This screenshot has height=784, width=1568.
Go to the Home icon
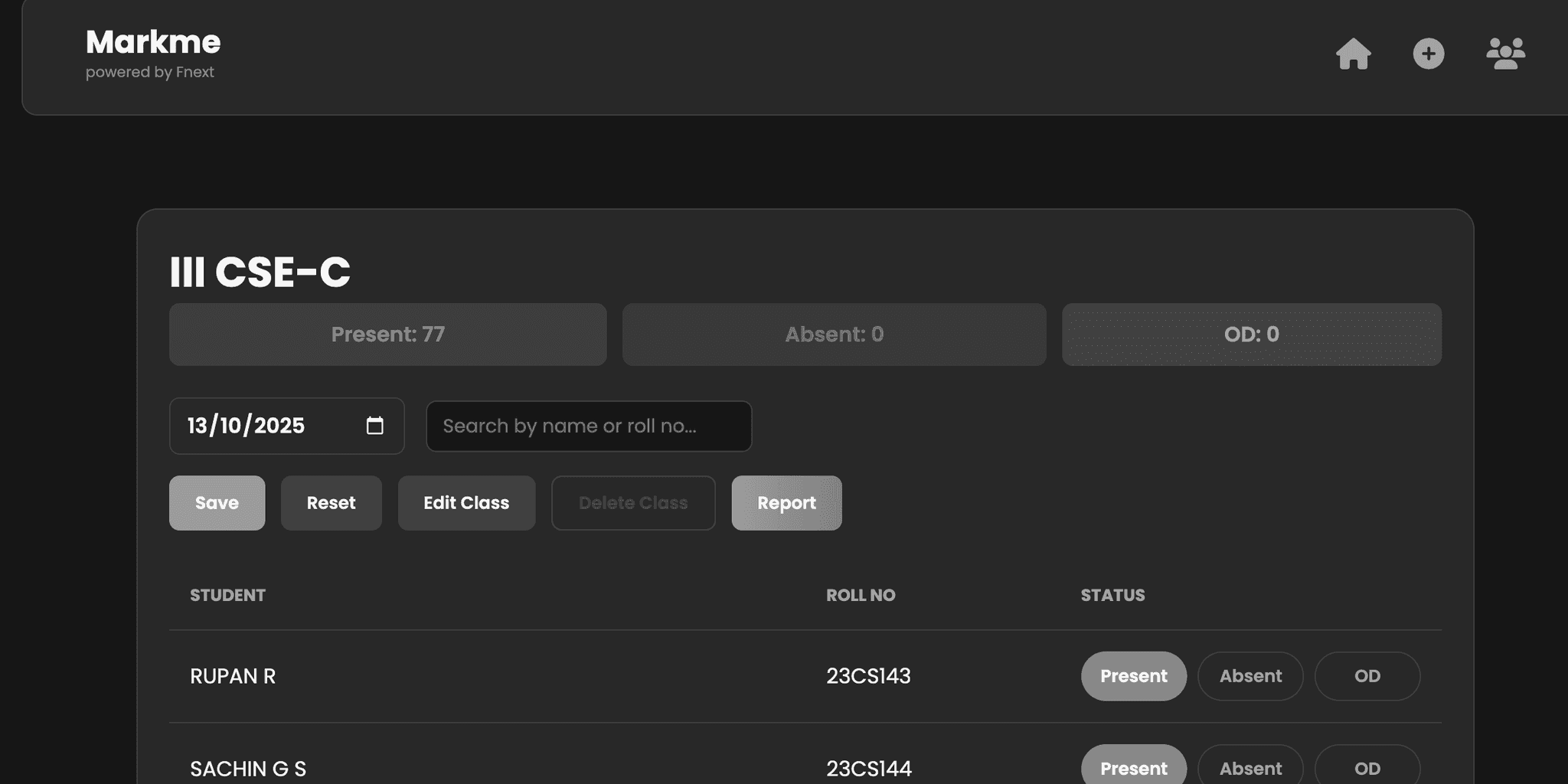(x=1353, y=54)
